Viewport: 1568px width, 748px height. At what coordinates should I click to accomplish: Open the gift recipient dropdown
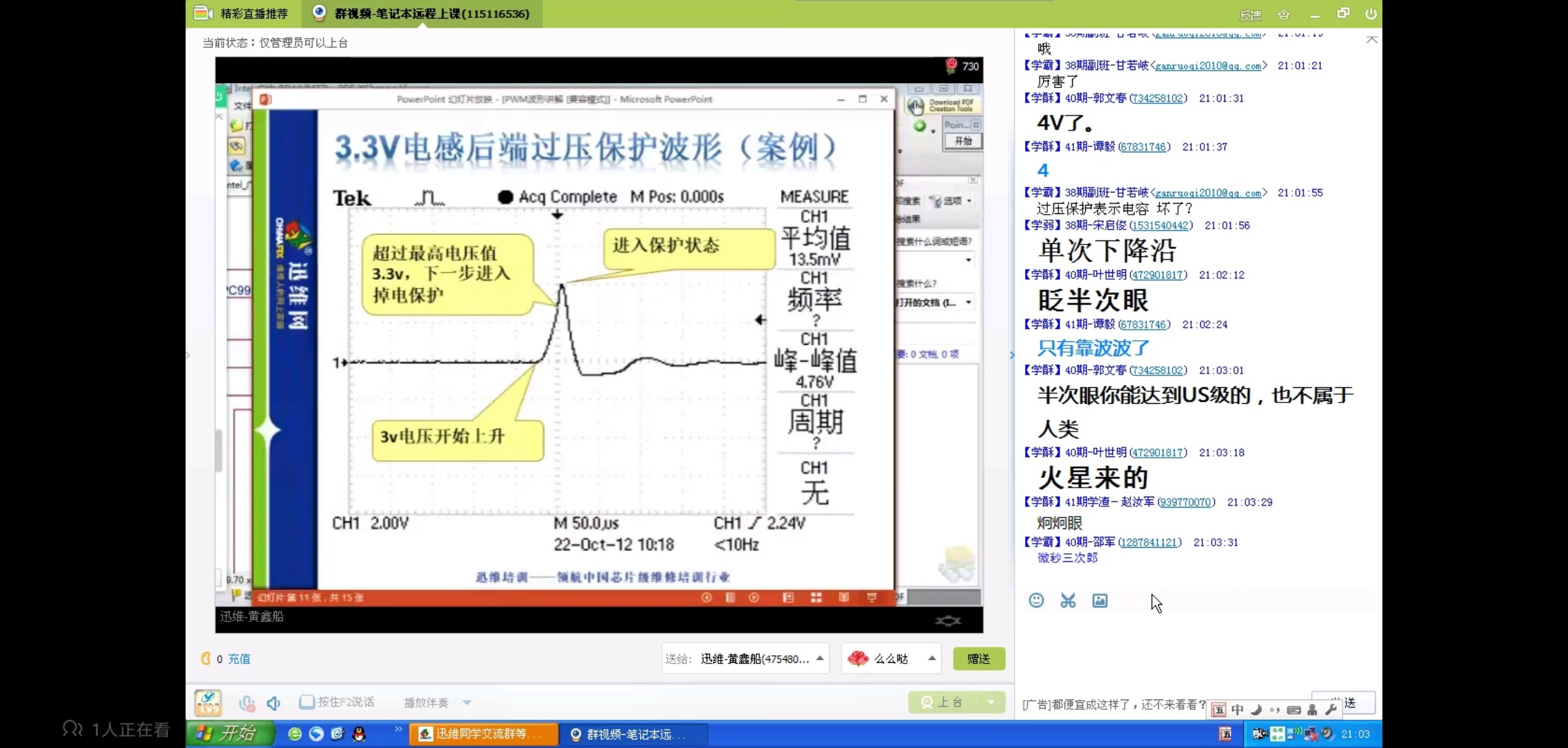pyautogui.click(x=820, y=659)
